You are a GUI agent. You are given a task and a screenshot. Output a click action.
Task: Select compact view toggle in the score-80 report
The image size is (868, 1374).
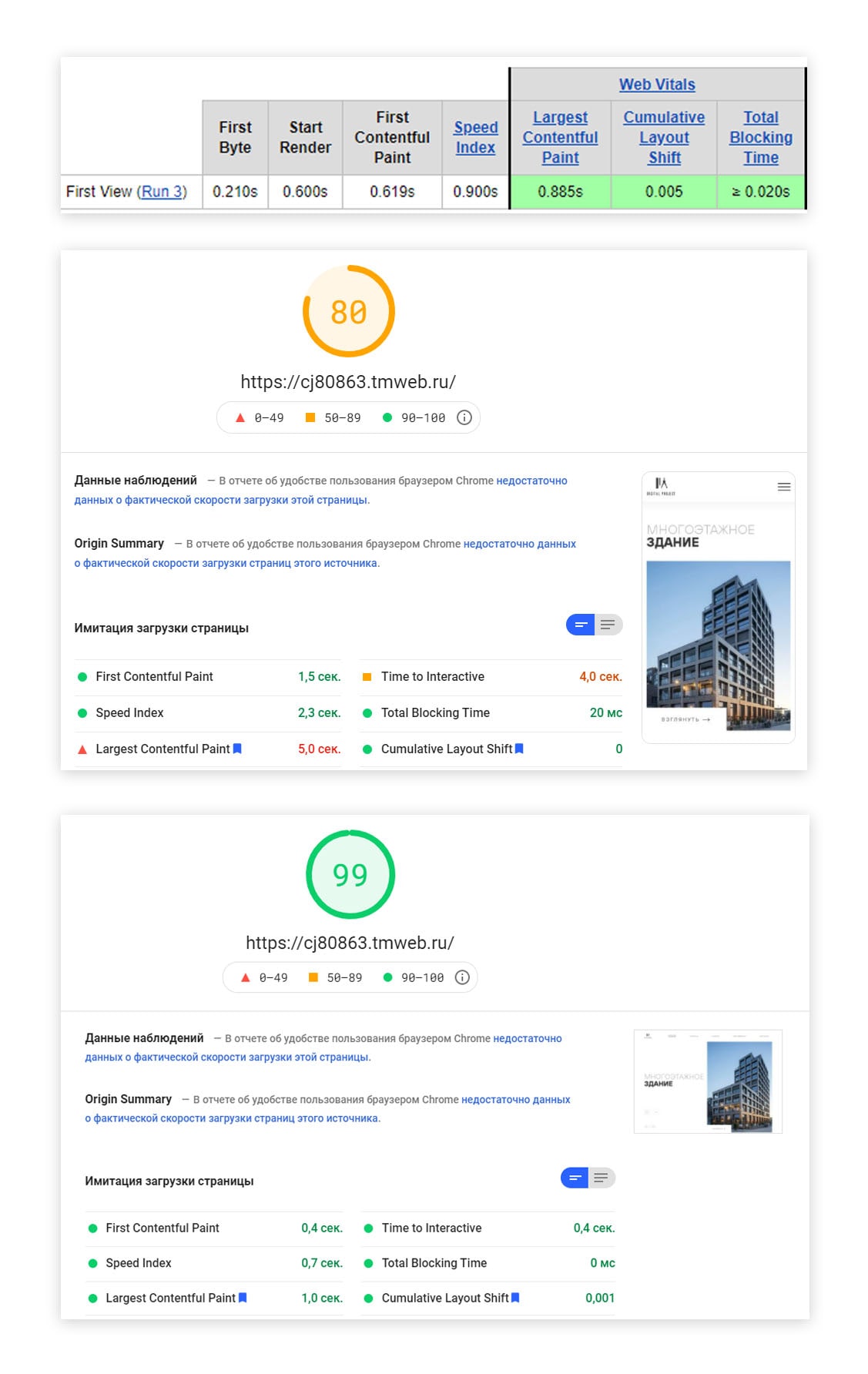(x=581, y=625)
